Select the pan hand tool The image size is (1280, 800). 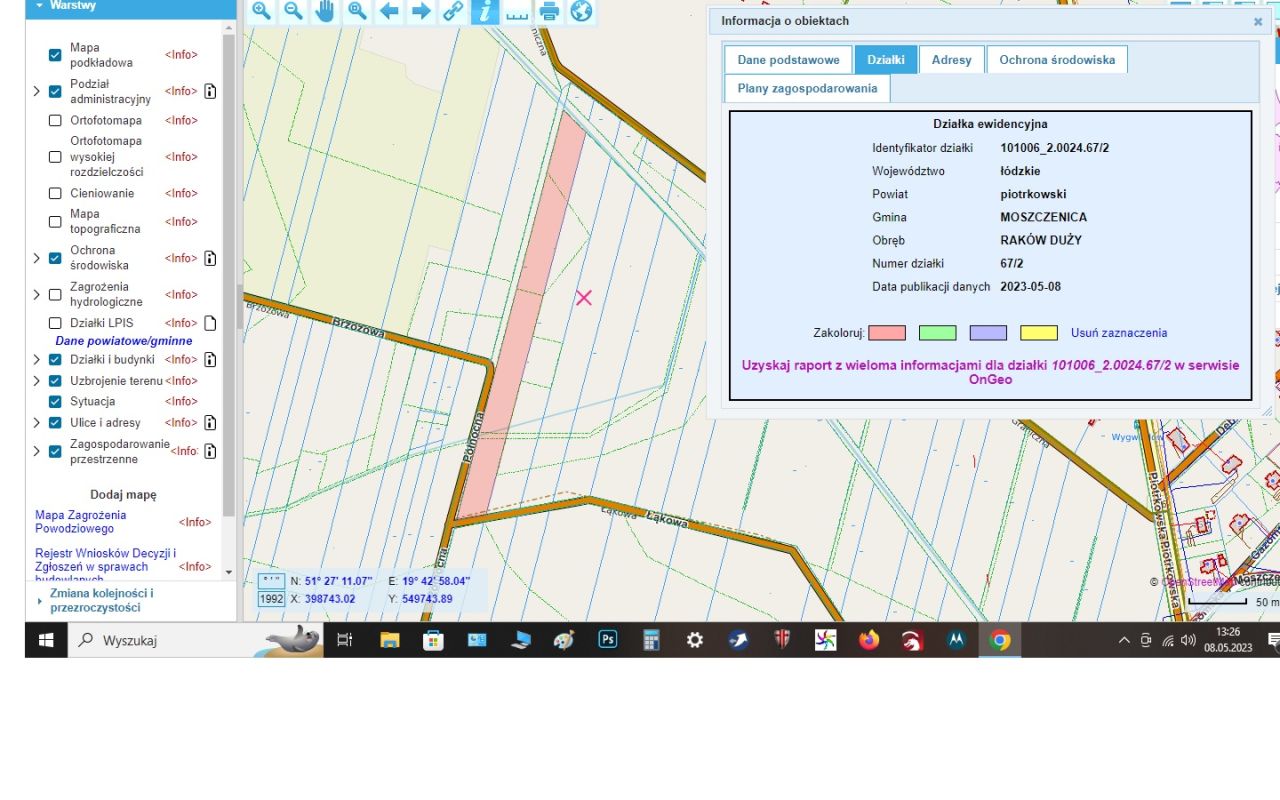(325, 11)
